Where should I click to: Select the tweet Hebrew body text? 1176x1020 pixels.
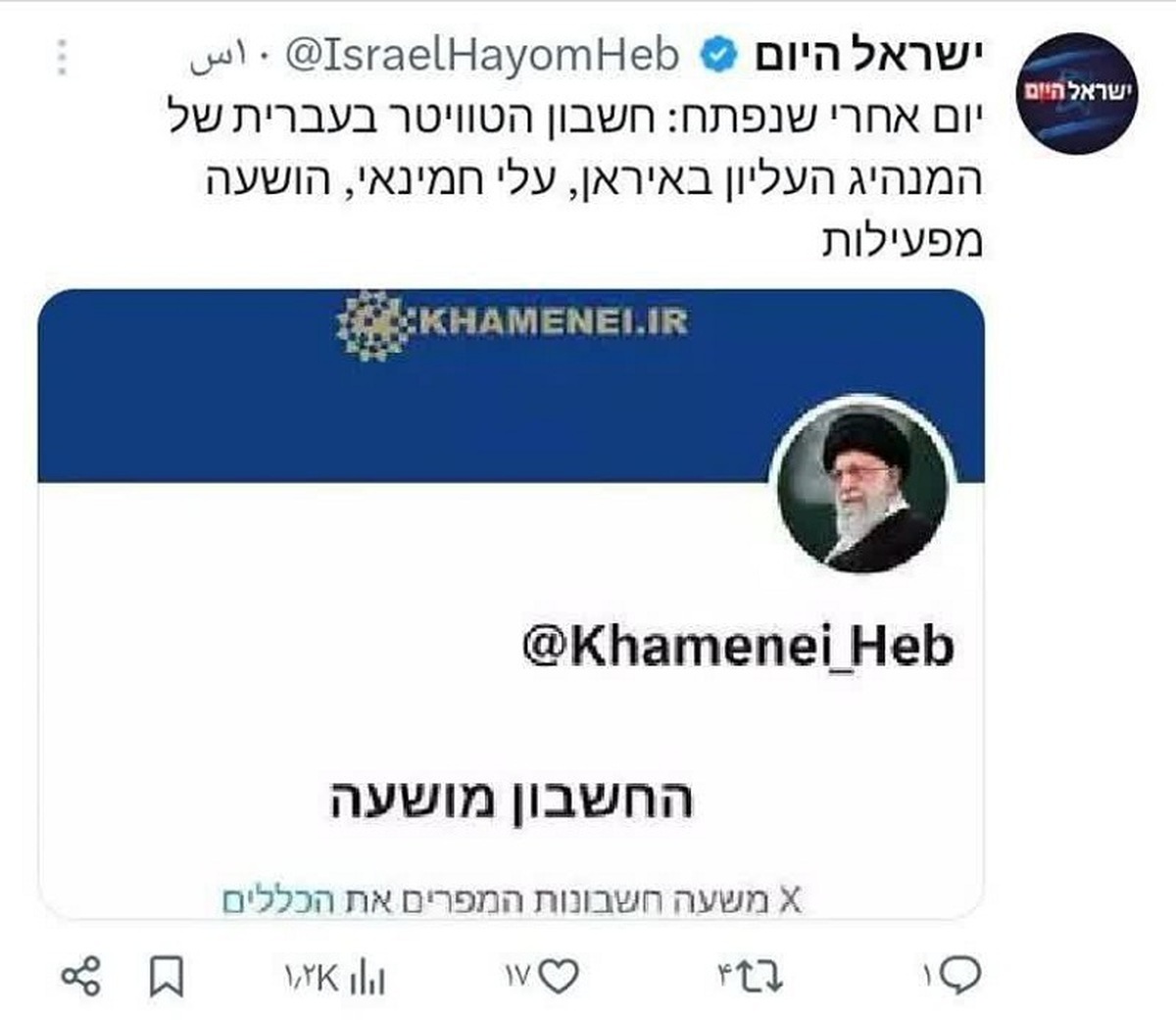[x=577, y=179]
